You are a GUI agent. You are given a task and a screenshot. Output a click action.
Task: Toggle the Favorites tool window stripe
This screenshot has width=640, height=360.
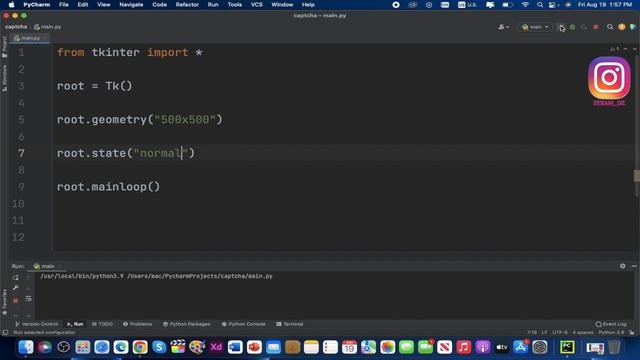(x=4, y=302)
